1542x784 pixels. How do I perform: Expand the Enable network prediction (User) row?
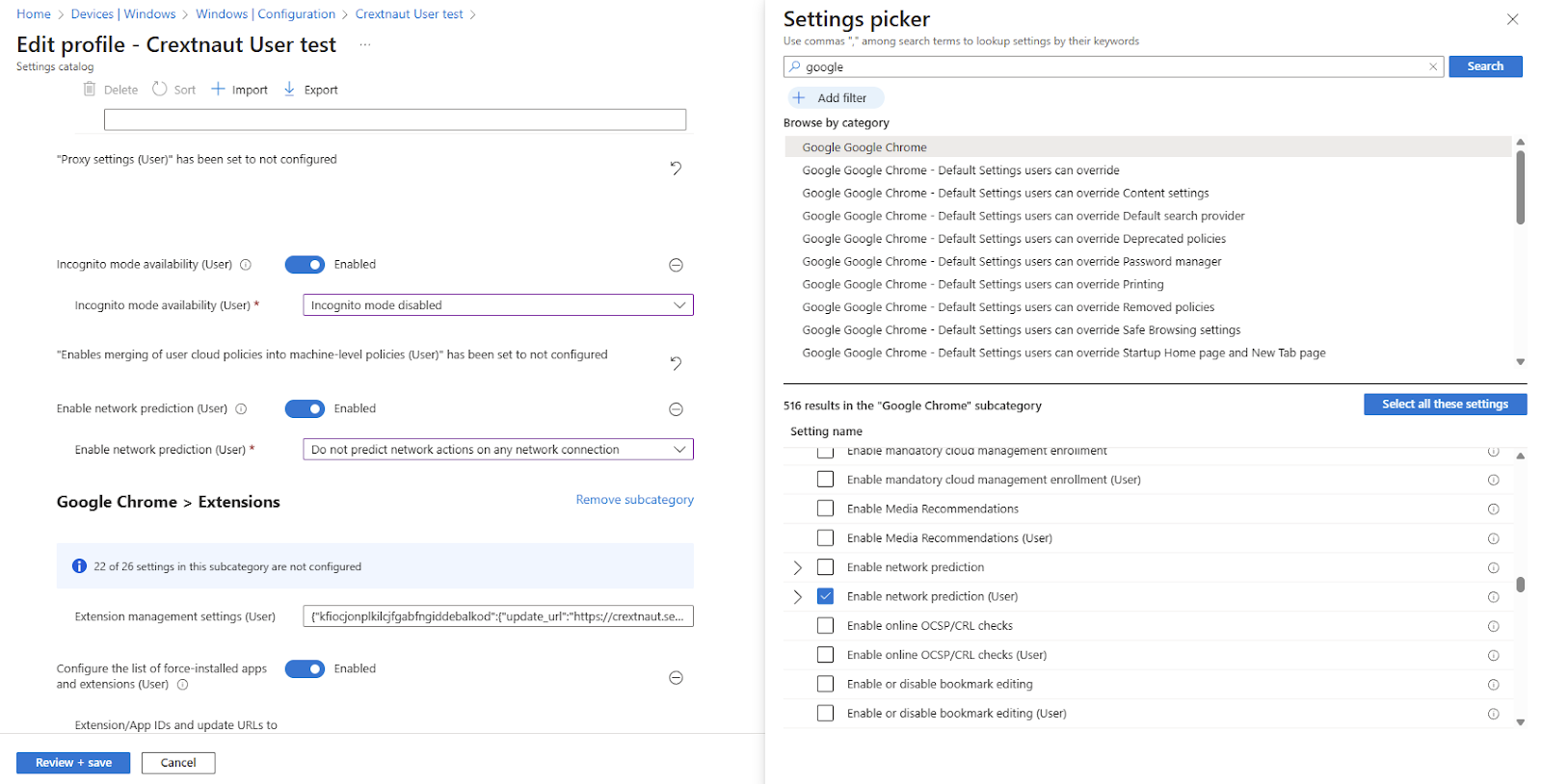797,596
